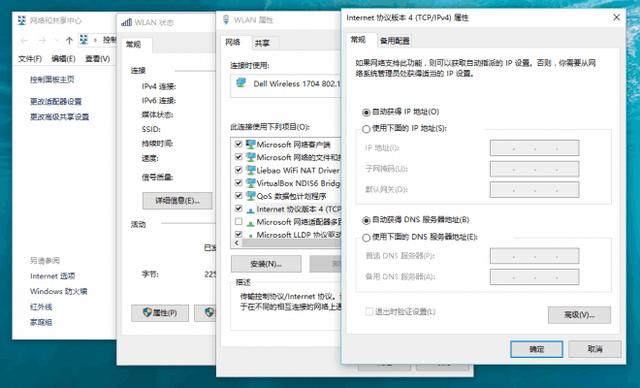Select 自动获得 DNS 服务器地址 radio button
Image resolution: width=640 pixels, height=388 pixels.
(x=366, y=220)
